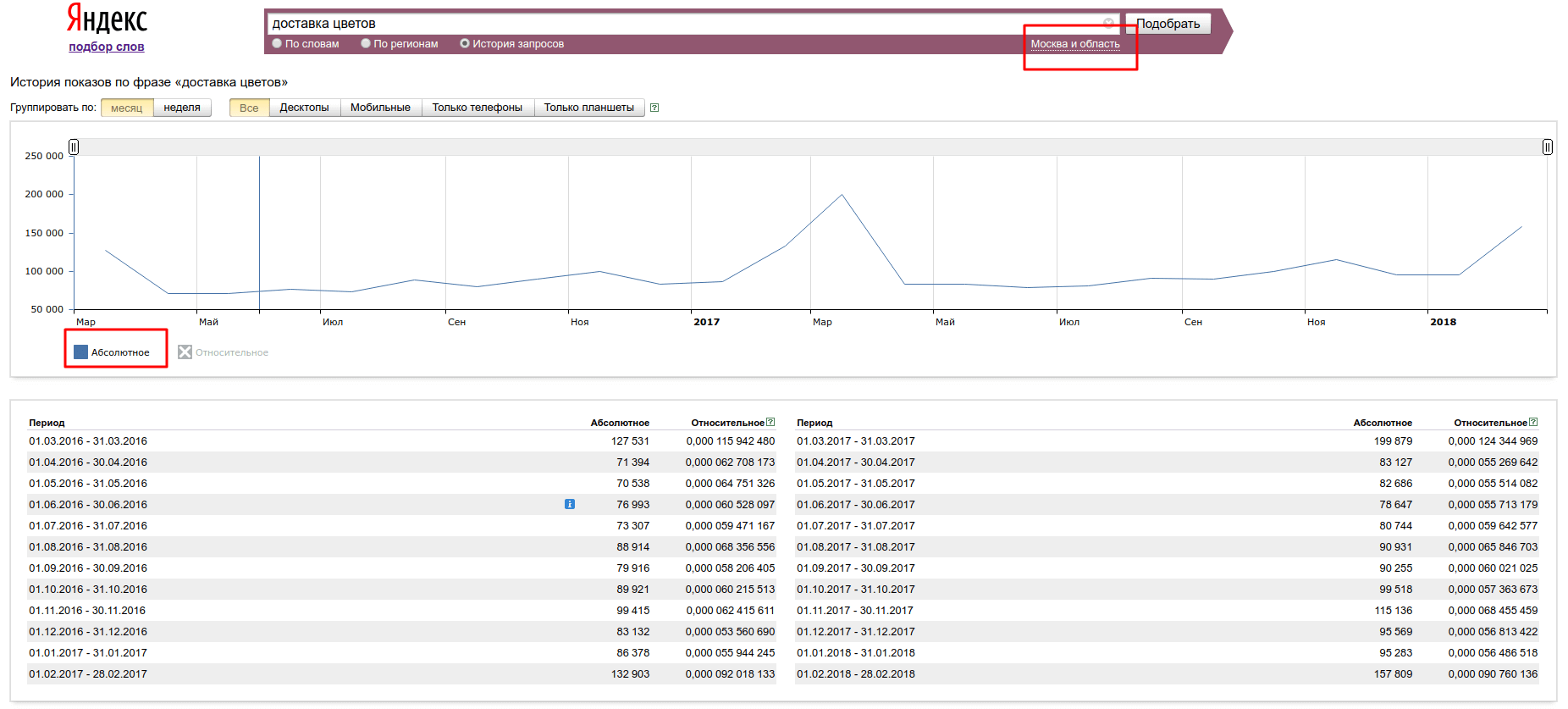Viewport: 1568px width, 709px height.
Task: Group data by неделя
Action: [182, 108]
